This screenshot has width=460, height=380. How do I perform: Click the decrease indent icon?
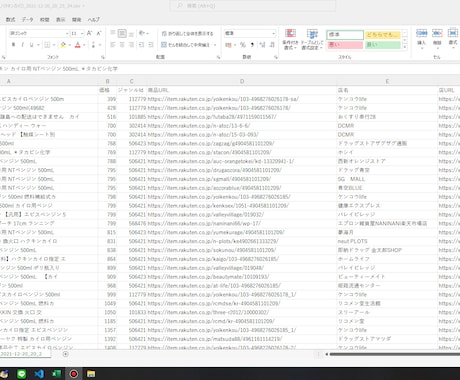[141, 45]
